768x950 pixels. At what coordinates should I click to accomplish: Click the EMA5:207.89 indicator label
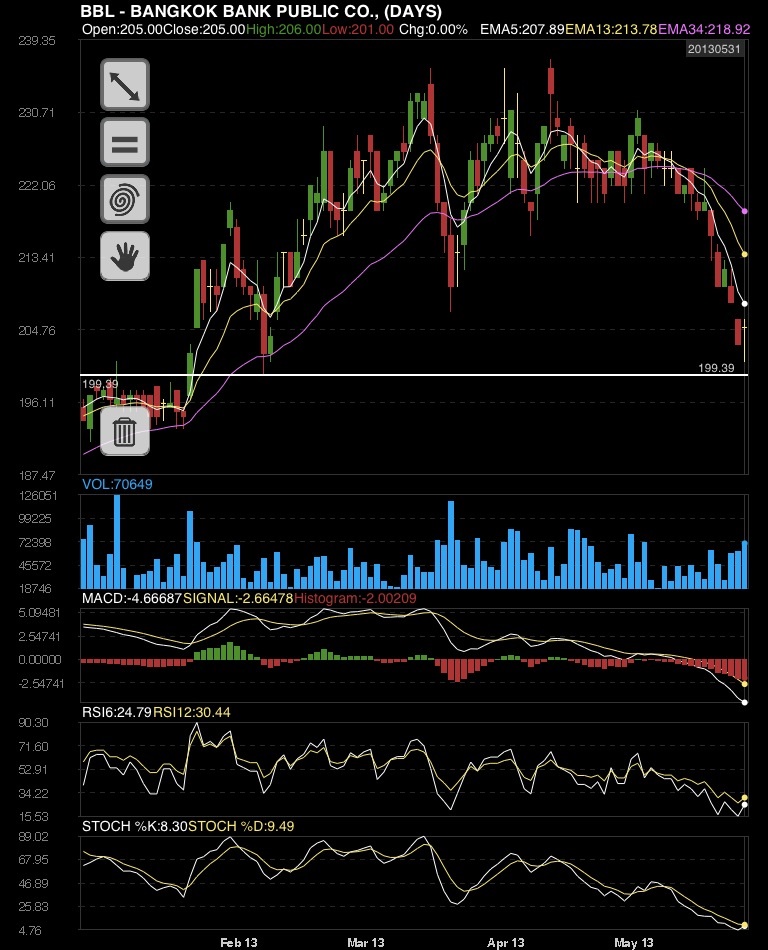coord(522,29)
